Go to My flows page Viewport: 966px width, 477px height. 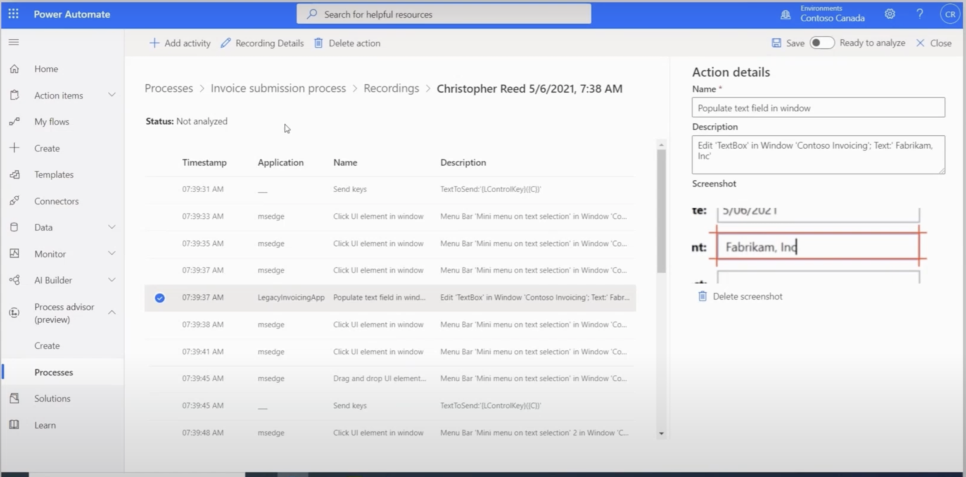[x=52, y=122]
